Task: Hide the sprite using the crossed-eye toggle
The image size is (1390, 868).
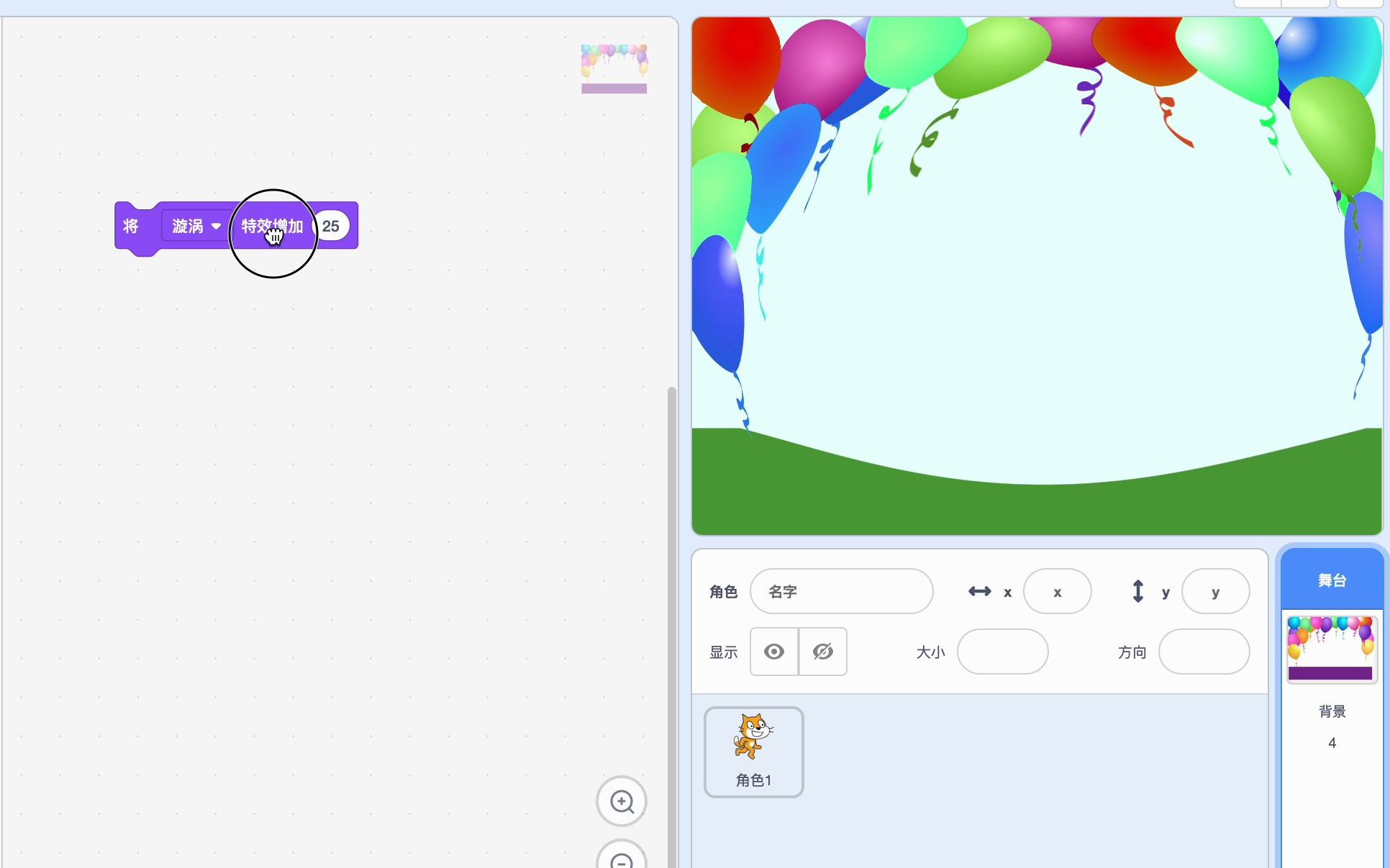Action: [x=822, y=652]
